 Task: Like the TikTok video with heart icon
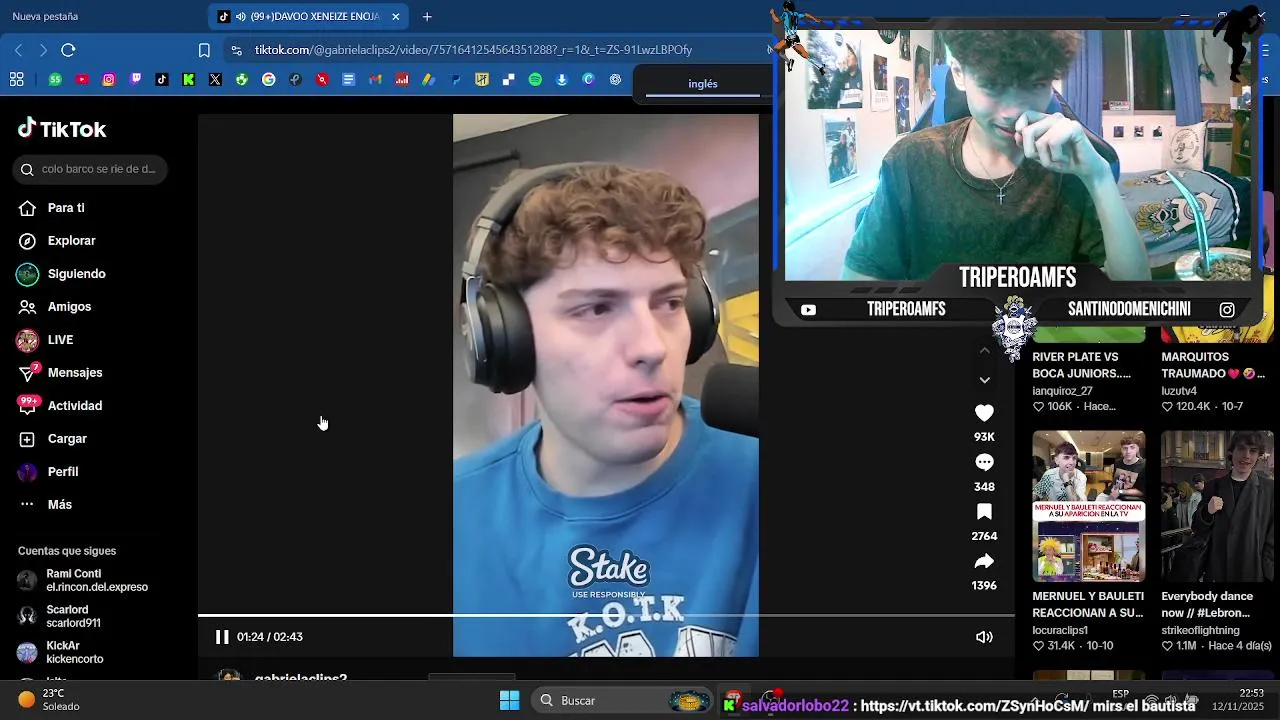(984, 413)
